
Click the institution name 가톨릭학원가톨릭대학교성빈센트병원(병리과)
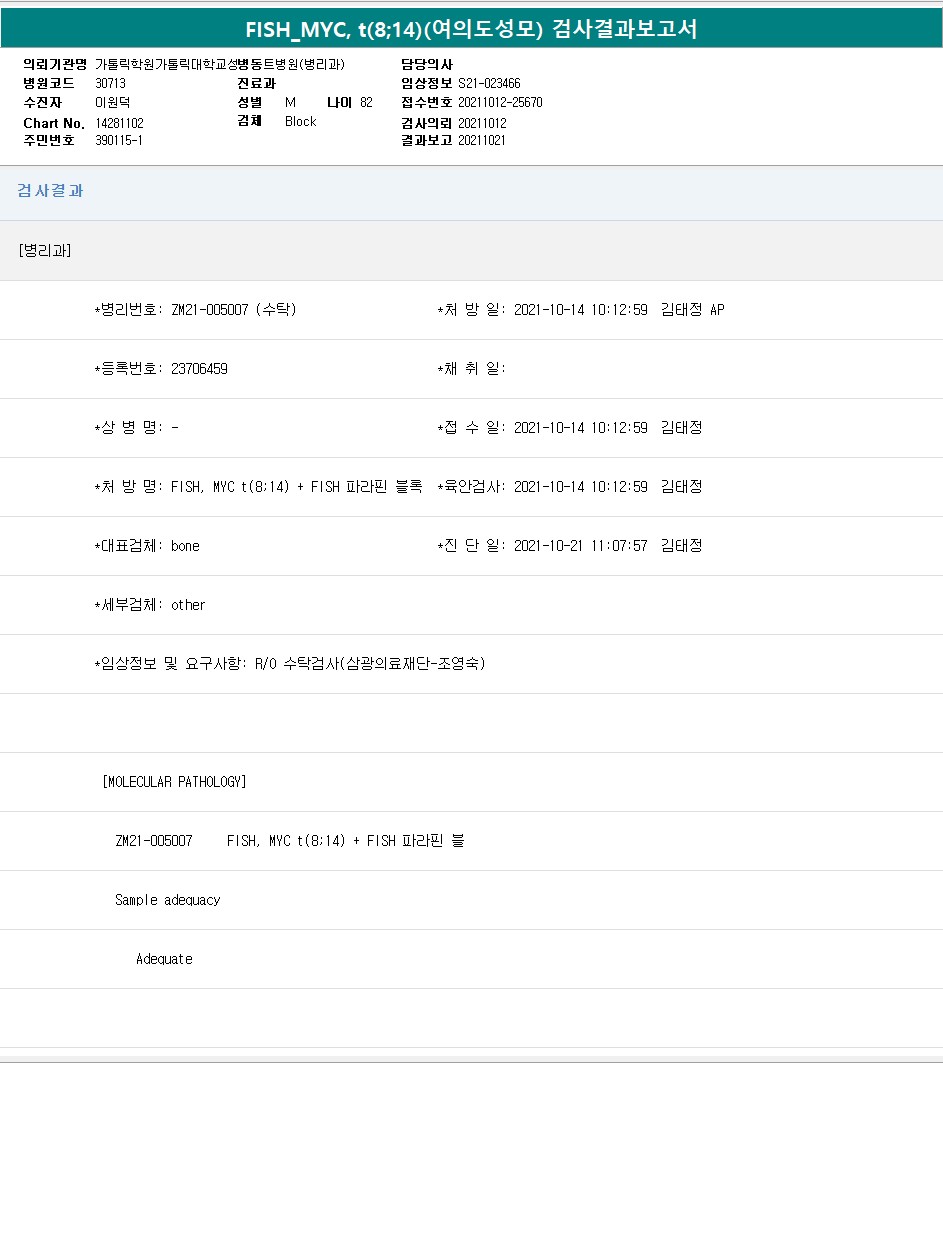[x=219, y=65]
